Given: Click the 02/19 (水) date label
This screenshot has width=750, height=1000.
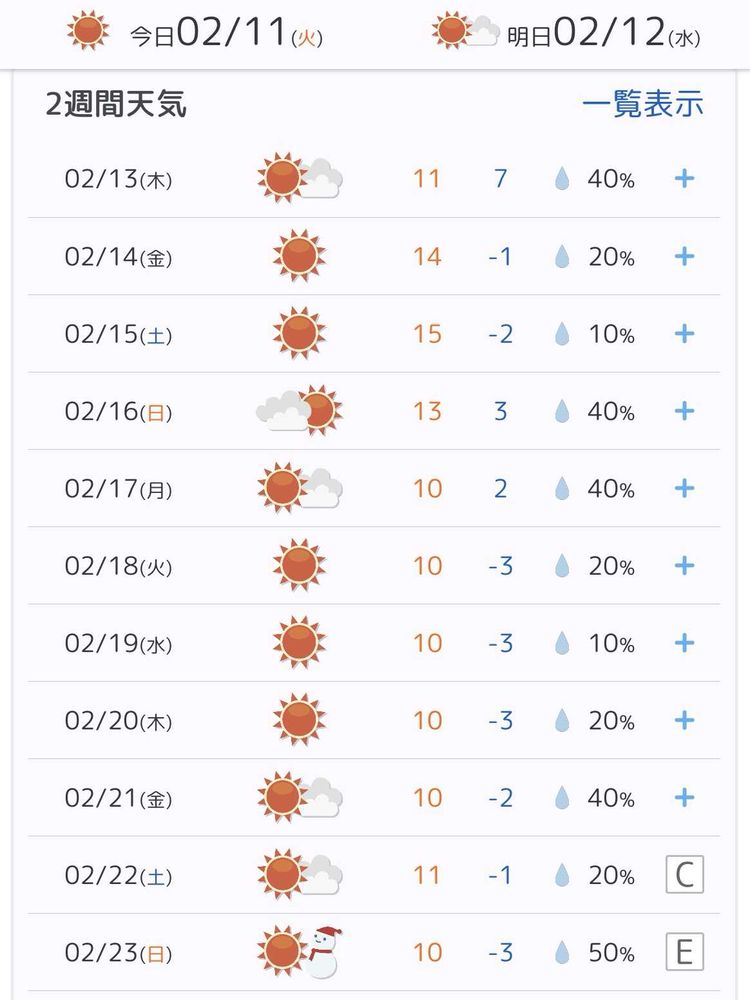Looking at the screenshot, I should click(x=118, y=643).
